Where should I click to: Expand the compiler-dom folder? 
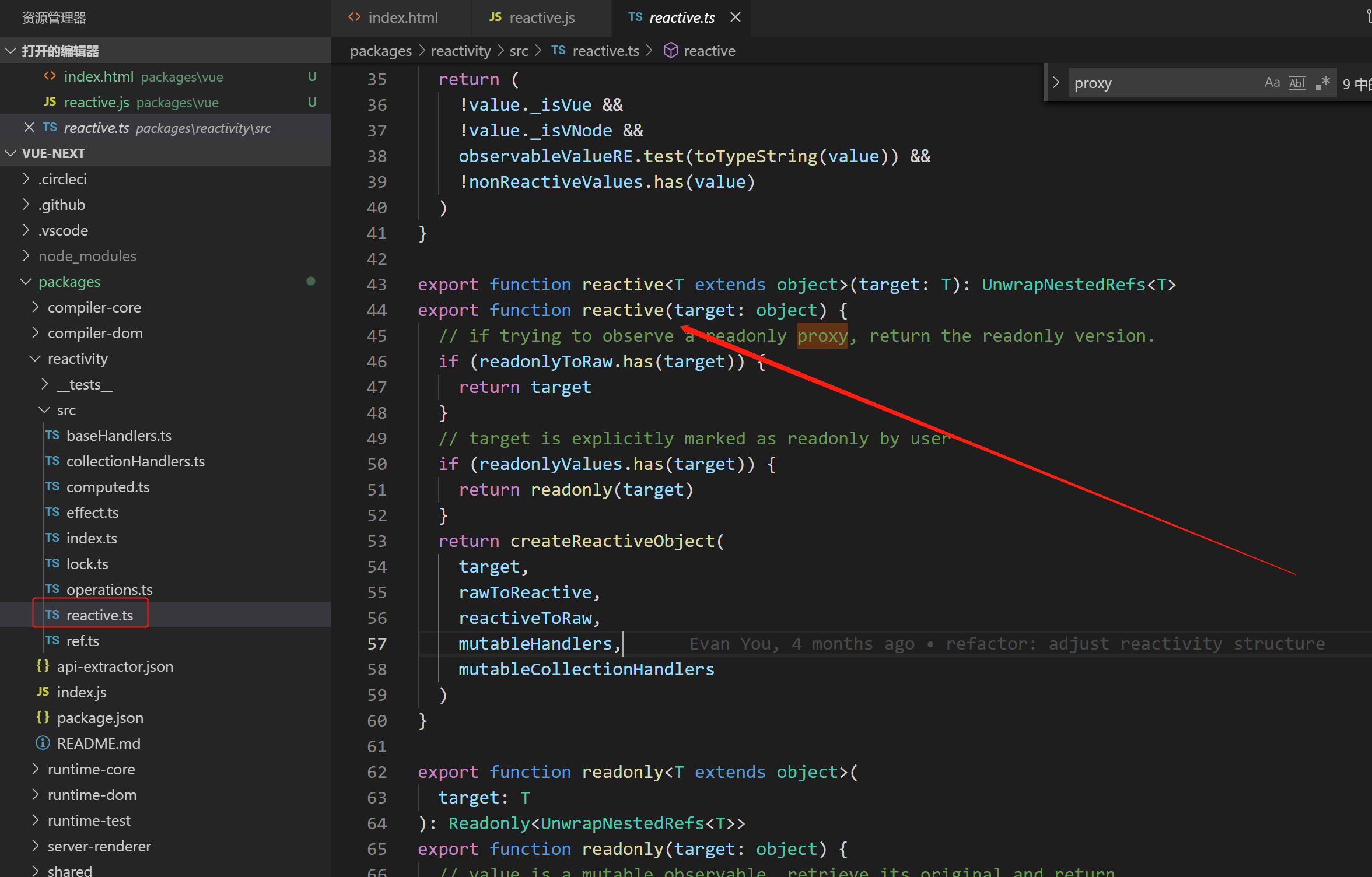point(166,333)
